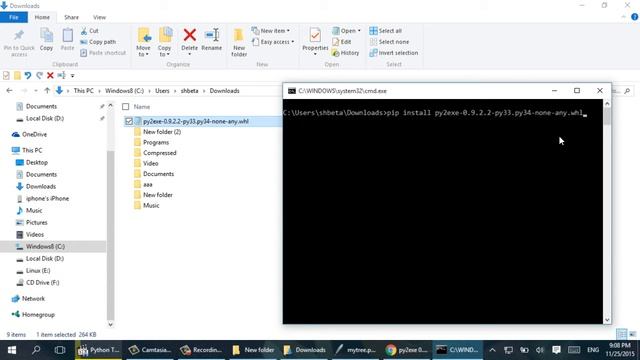Screen dimensions: 640x360
Task: Open the Move to dropdown
Action: click(x=143, y=43)
